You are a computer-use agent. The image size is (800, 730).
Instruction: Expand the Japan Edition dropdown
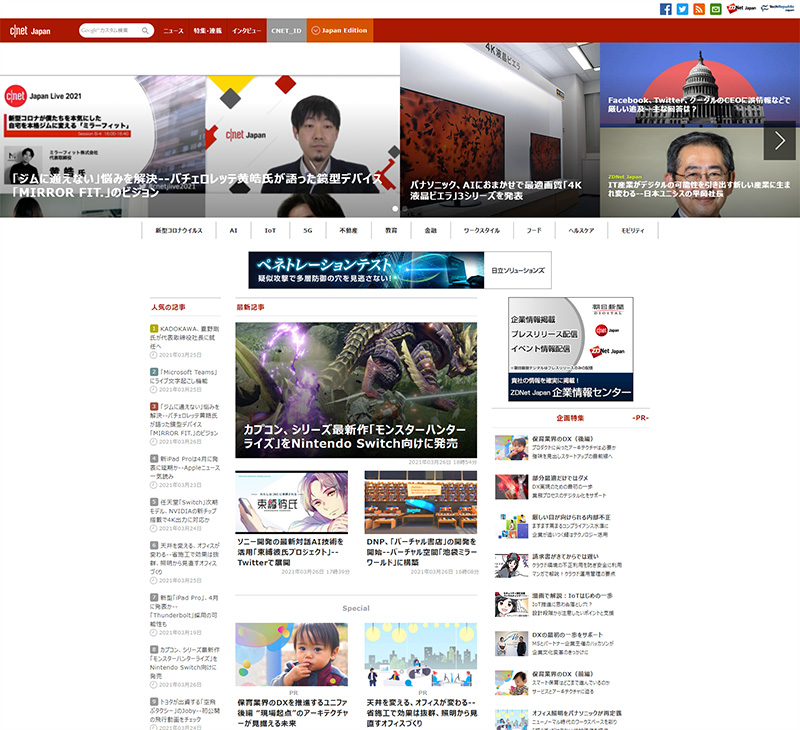[x=340, y=31]
